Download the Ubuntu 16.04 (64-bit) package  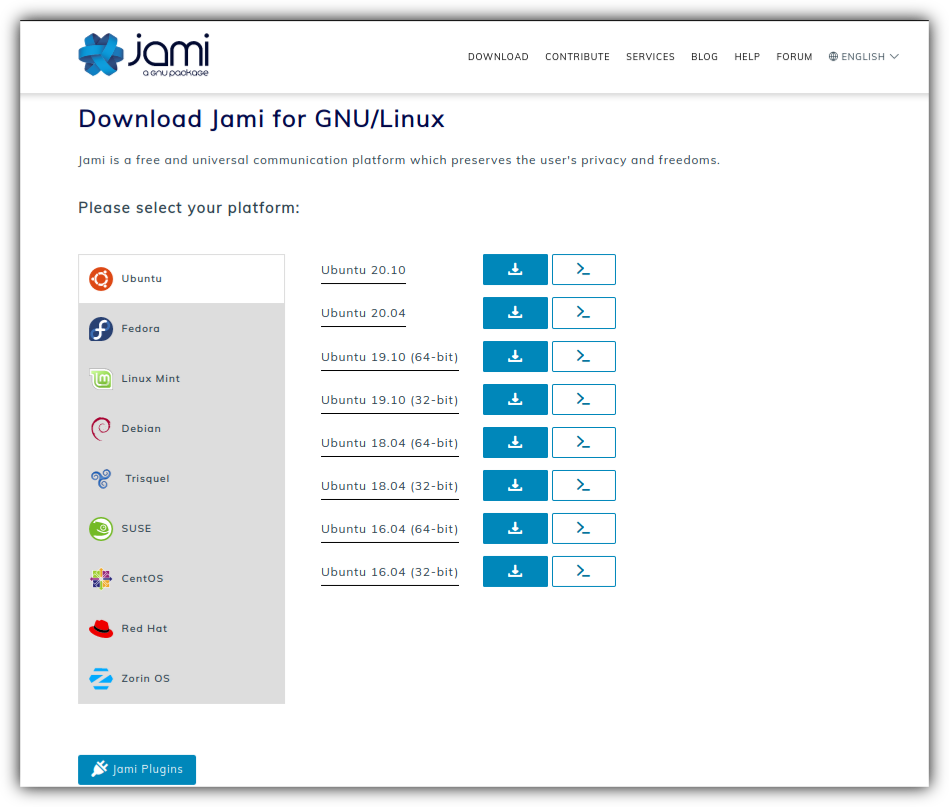click(515, 528)
